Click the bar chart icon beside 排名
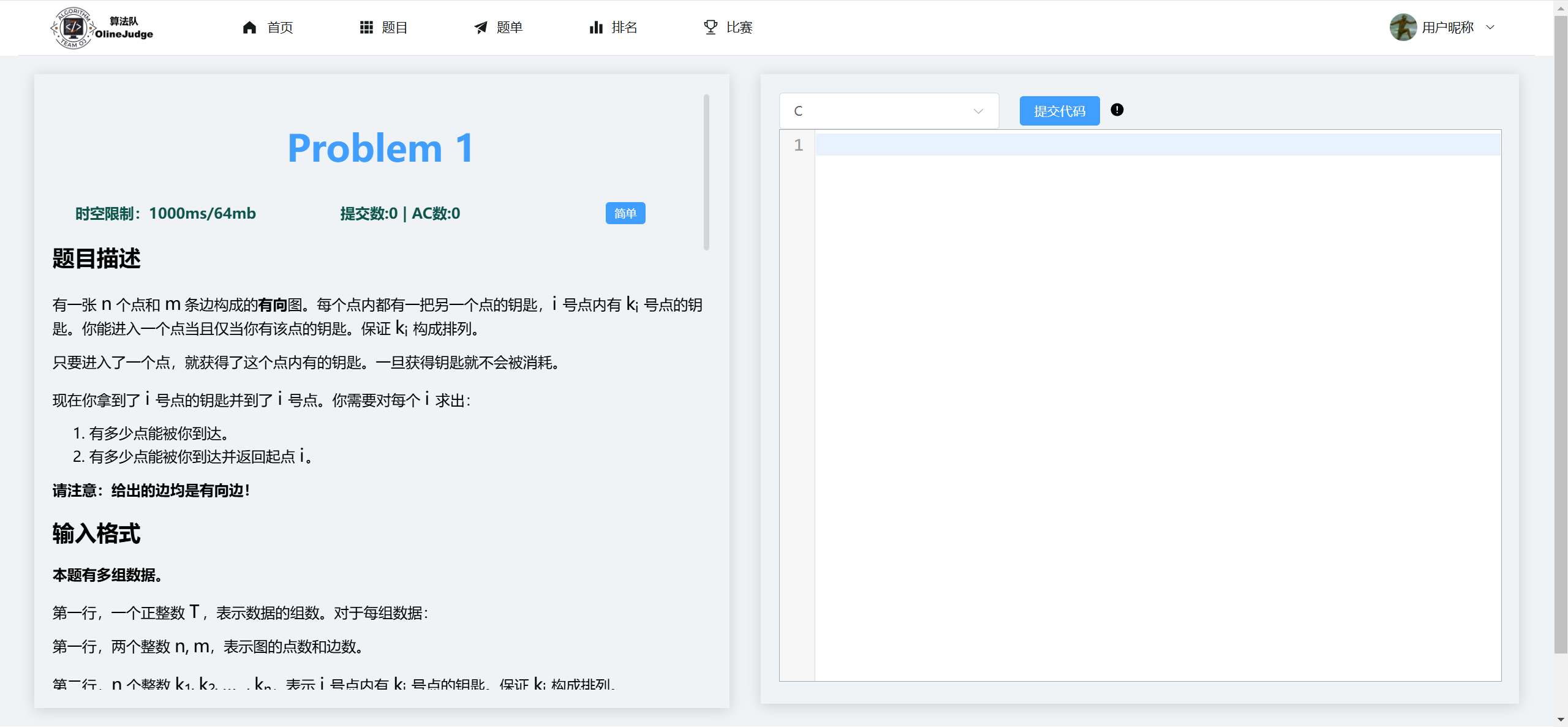The width and height of the screenshot is (1568, 727). [x=596, y=28]
